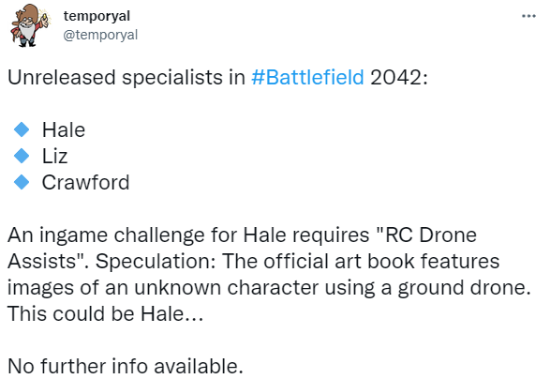Open the tweet's three-dot more options menu

(x=529, y=16)
